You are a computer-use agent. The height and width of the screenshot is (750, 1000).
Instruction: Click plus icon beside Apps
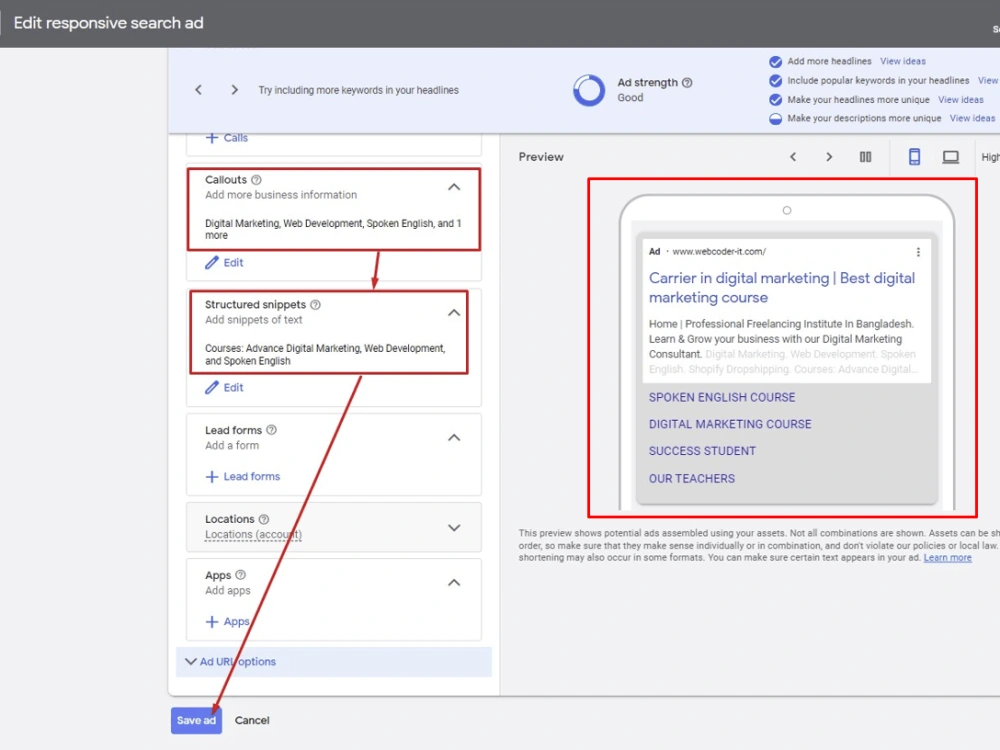tap(212, 622)
